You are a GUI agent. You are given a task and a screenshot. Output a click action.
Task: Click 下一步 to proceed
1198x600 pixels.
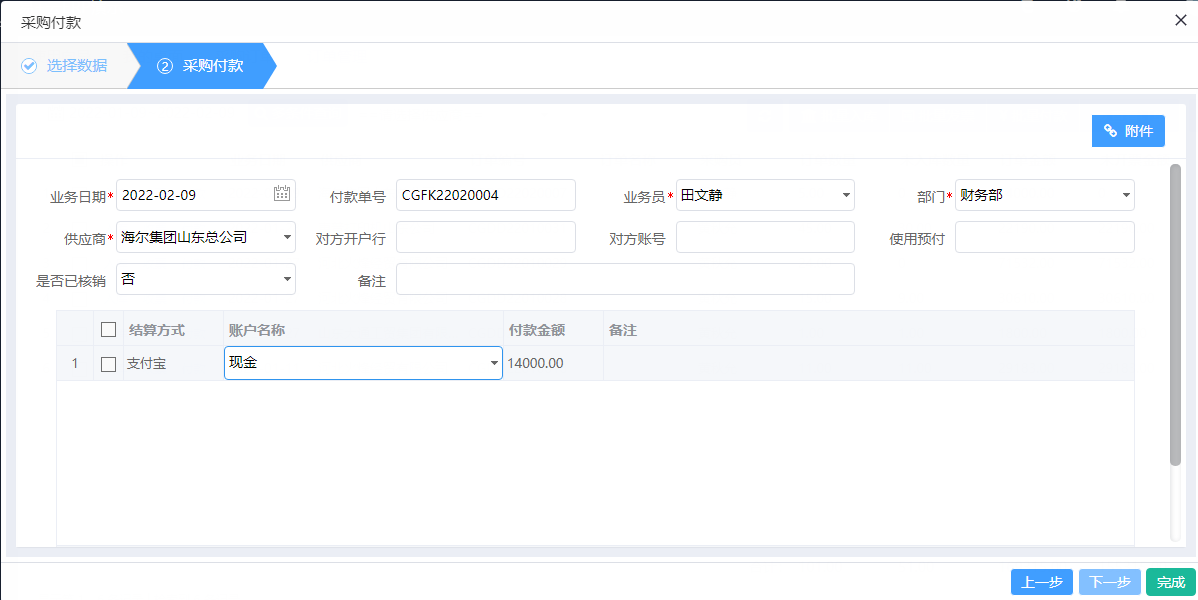(1109, 582)
